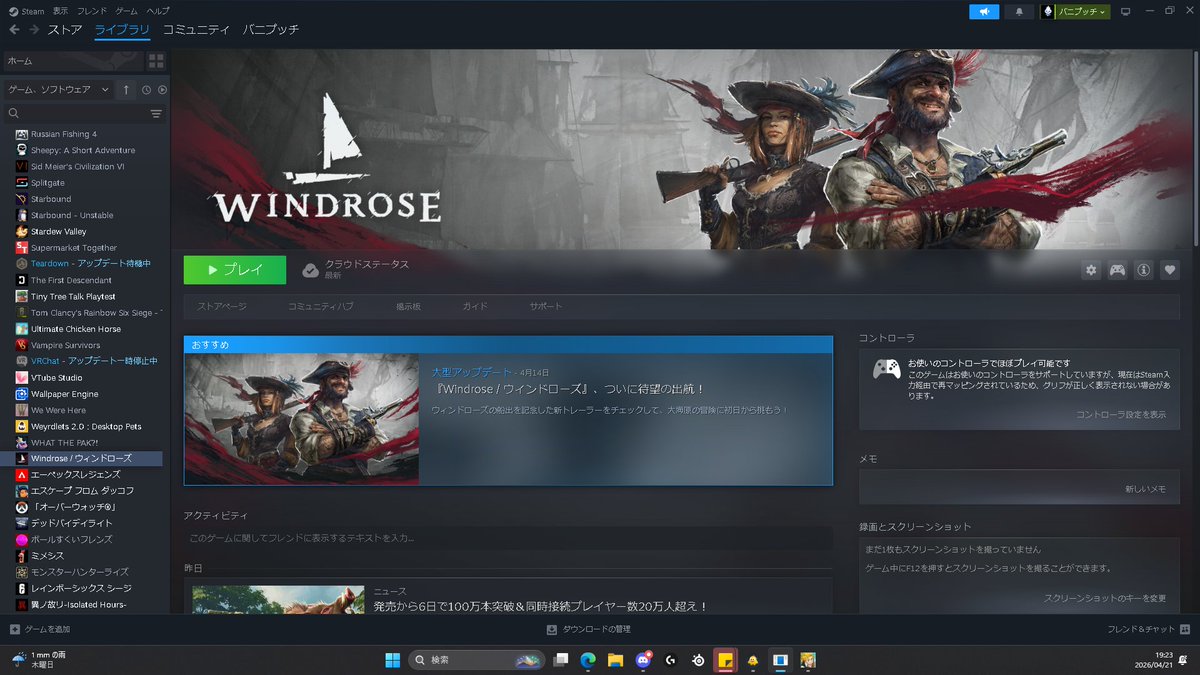The image size is (1200, 675).
Task: Go to the コミュニティ tab
Action: pos(196,30)
